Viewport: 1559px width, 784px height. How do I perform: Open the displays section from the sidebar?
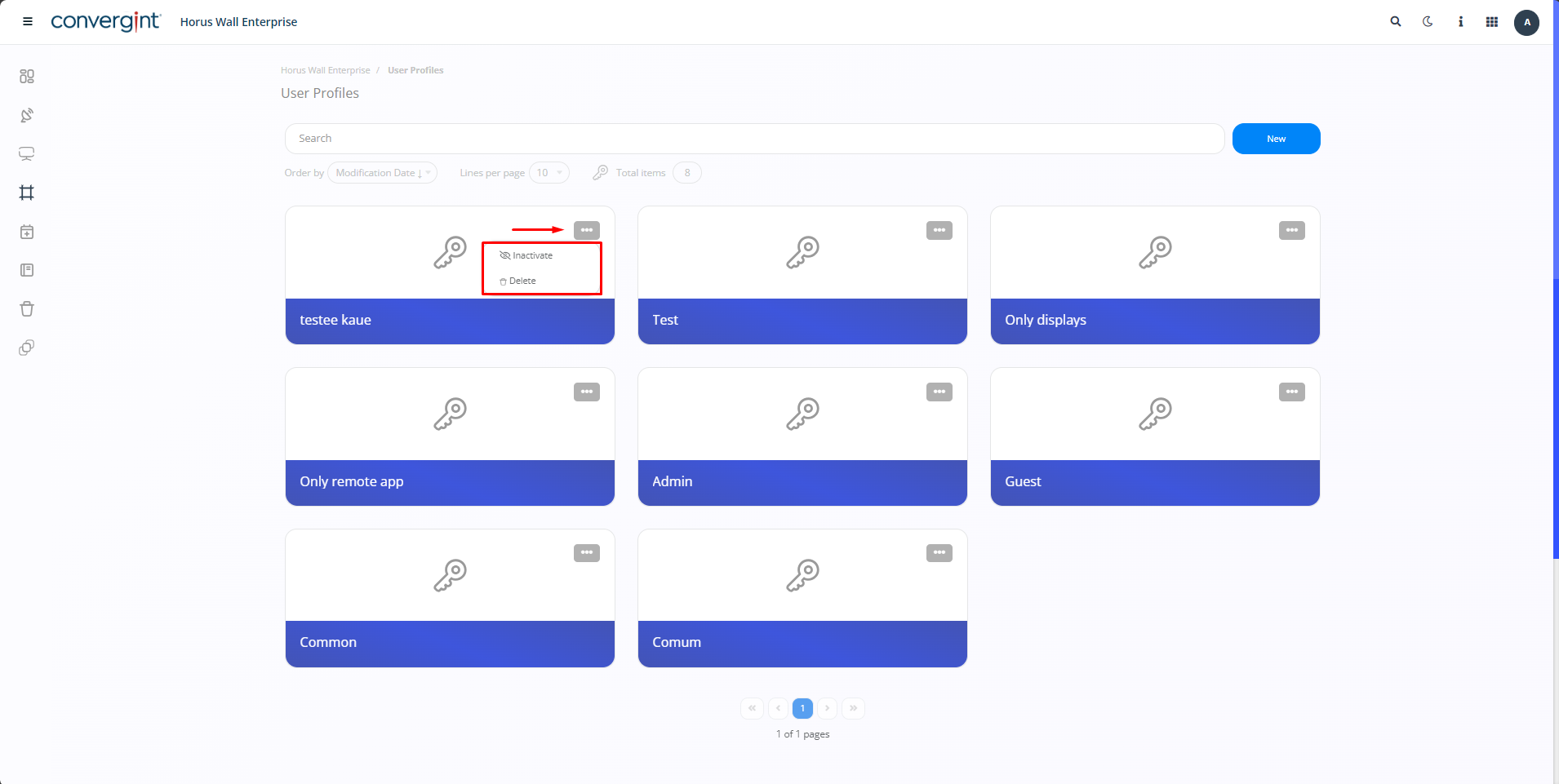tap(27, 153)
